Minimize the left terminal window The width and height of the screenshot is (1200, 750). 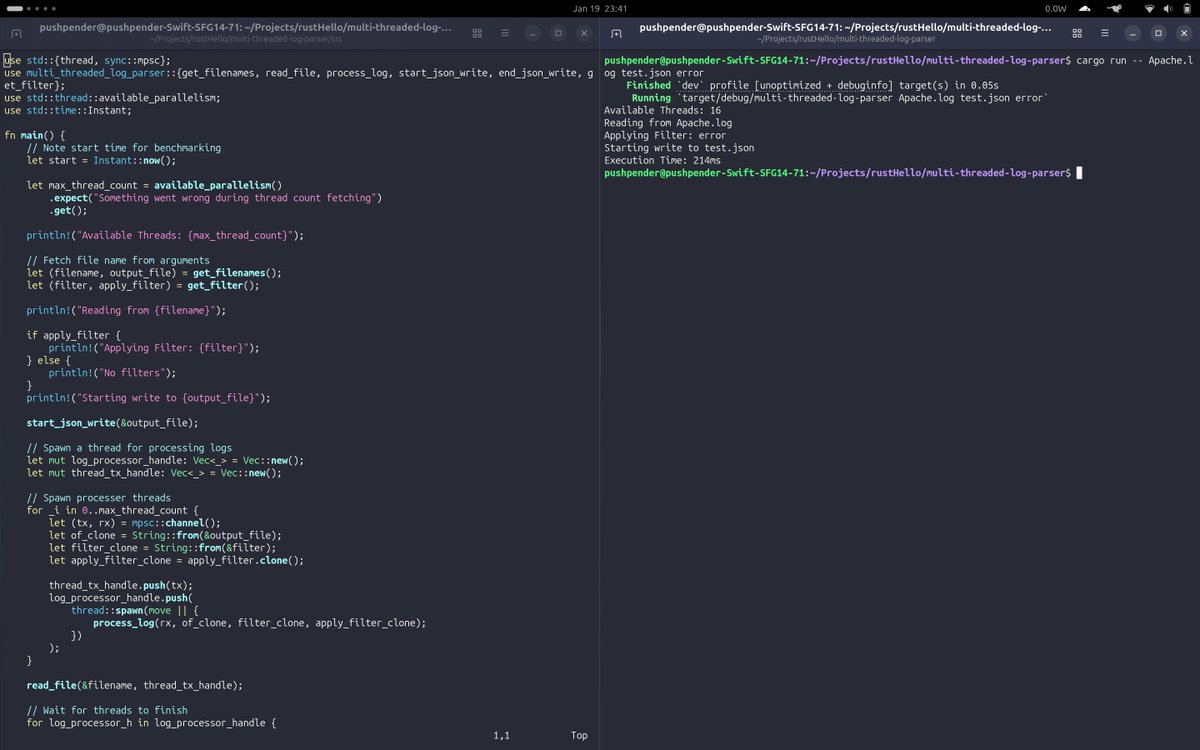533,33
